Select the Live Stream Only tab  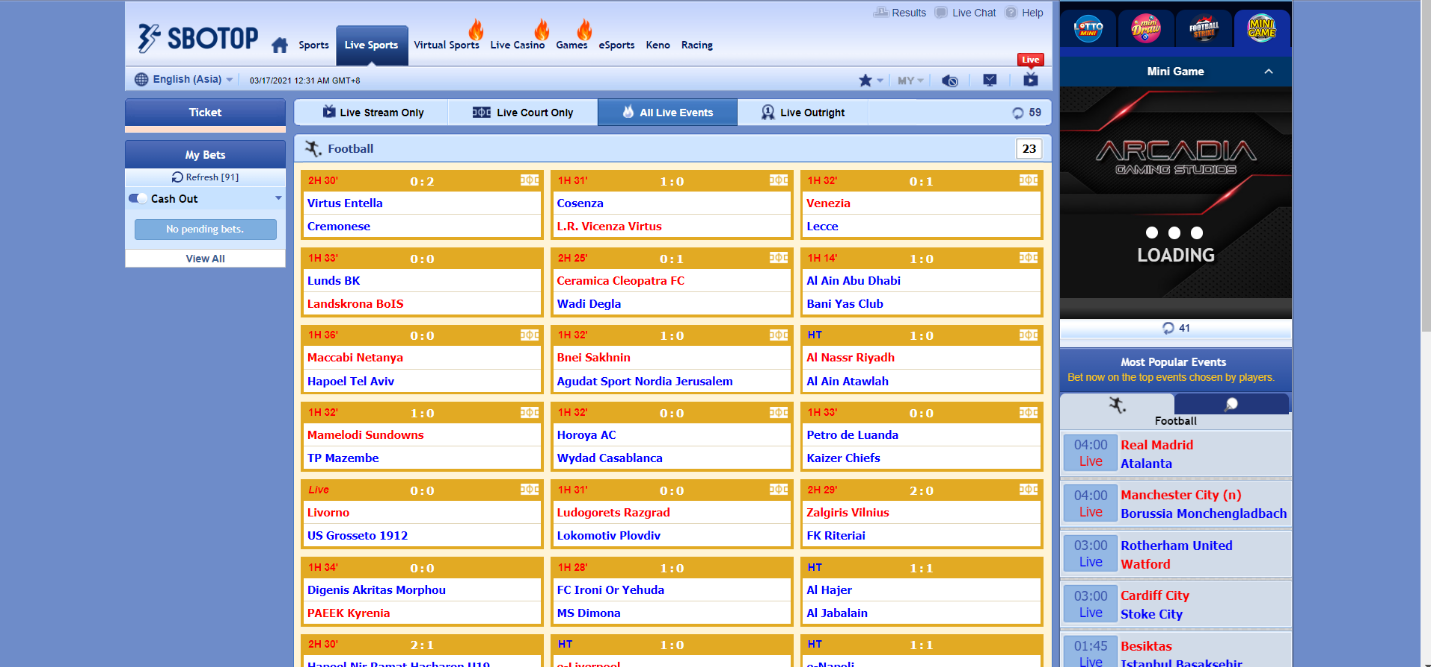[372, 113]
